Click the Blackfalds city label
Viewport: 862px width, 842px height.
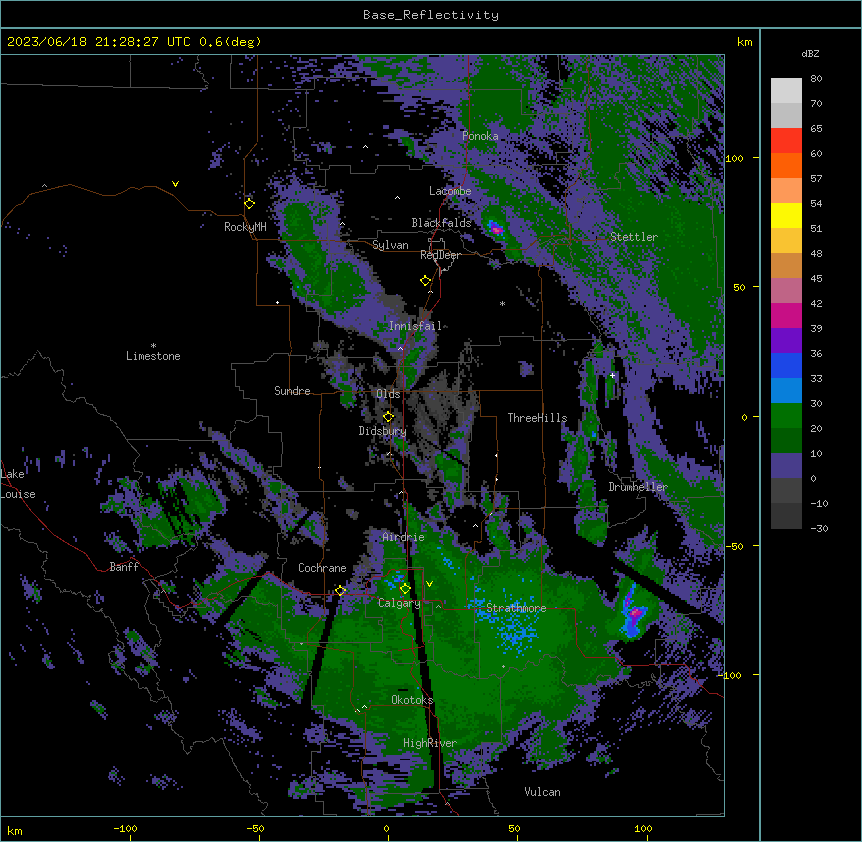[441, 223]
